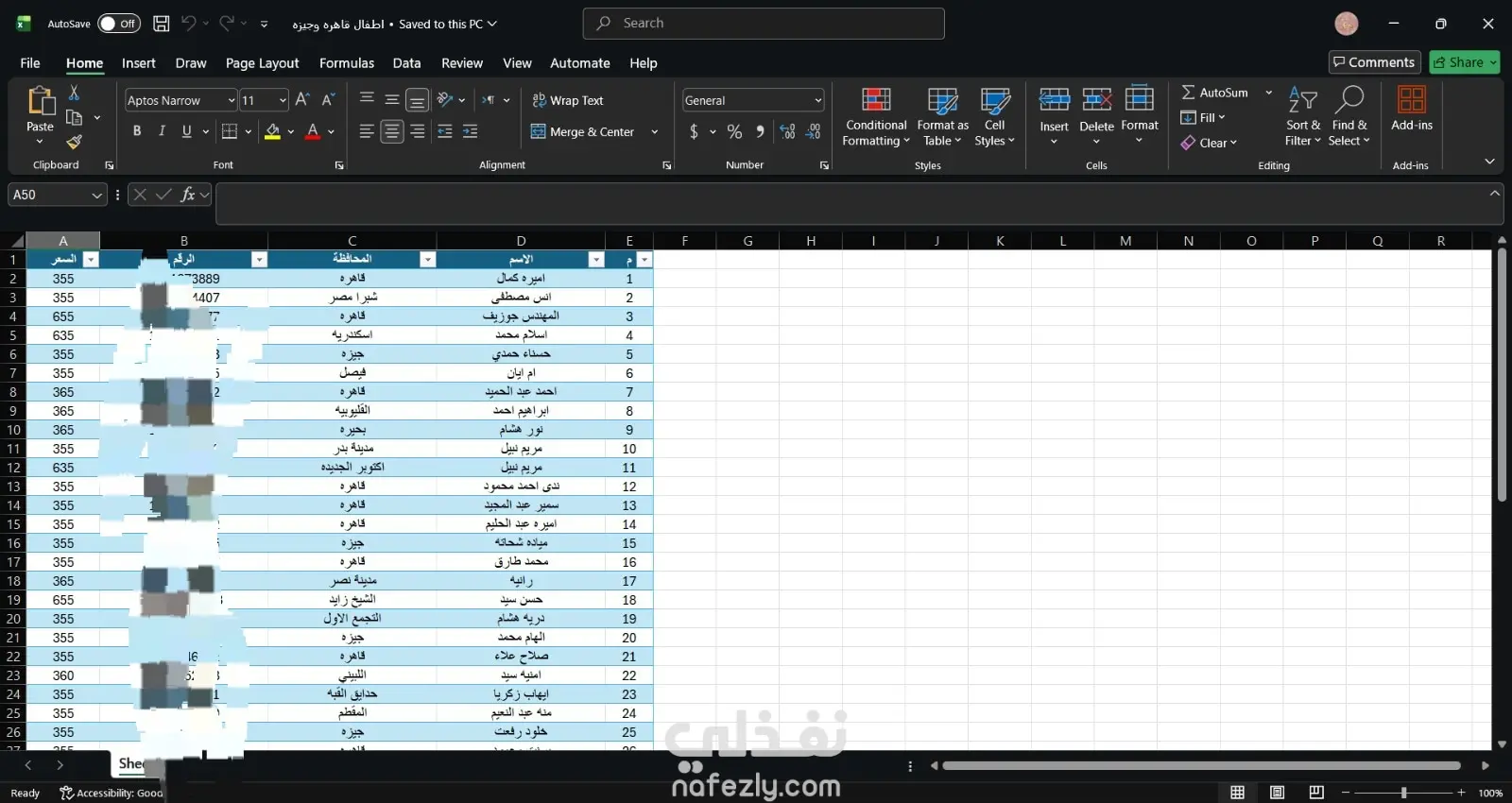Click Merge & Center button
Screen dimensions: 1512x803
(582, 132)
